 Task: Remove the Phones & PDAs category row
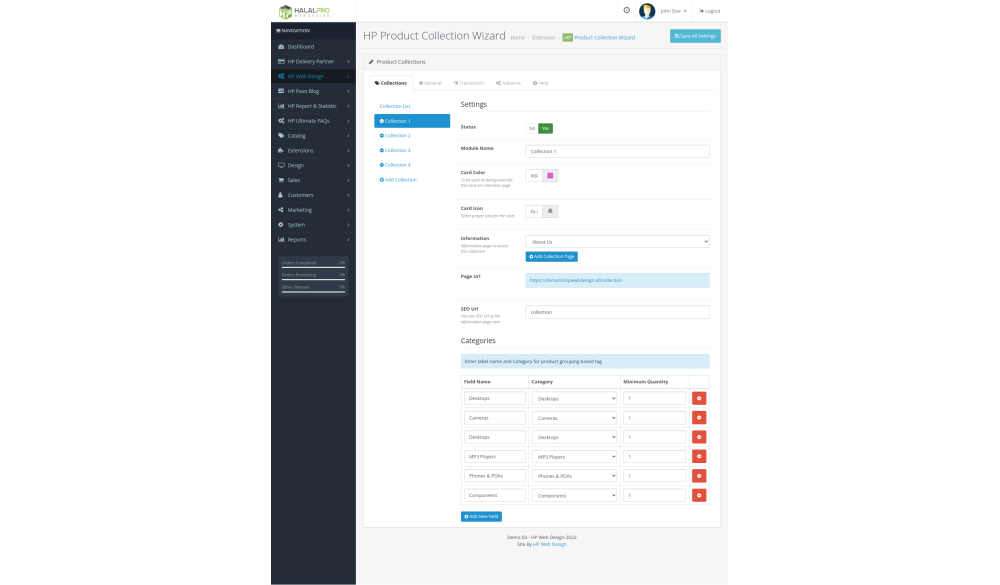pyautogui.click(x=698, y=475)
